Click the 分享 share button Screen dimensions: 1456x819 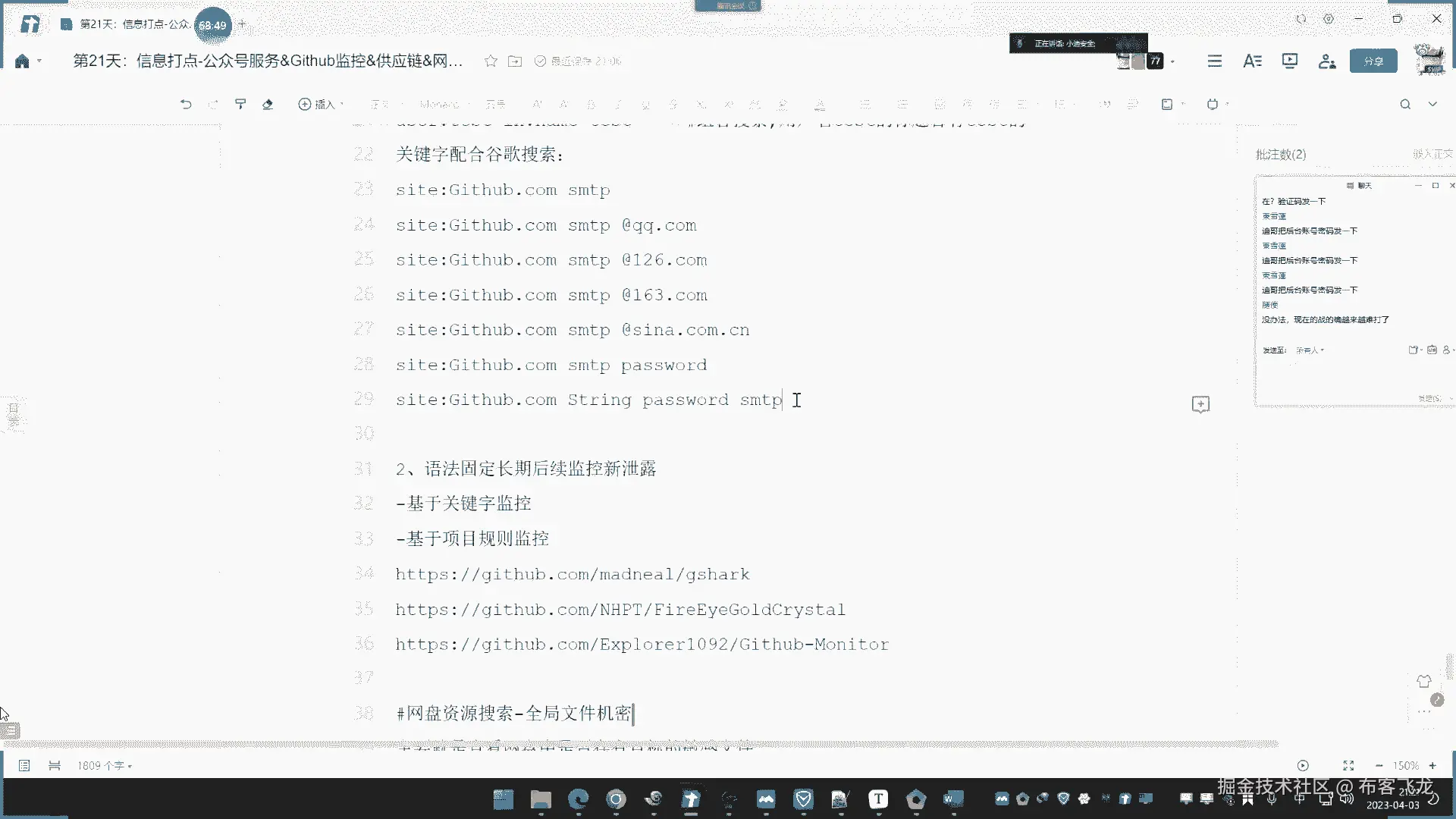(1373, 61)
